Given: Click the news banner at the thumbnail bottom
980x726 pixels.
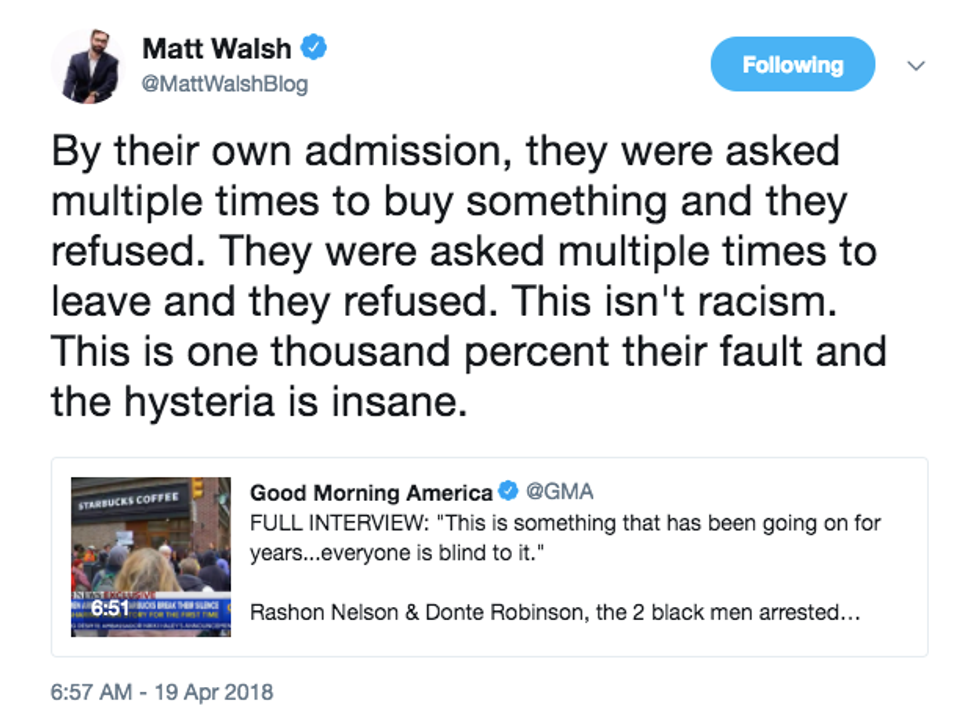Looking at the screenshot, I should pyautogui.click(x=151, y=612).
